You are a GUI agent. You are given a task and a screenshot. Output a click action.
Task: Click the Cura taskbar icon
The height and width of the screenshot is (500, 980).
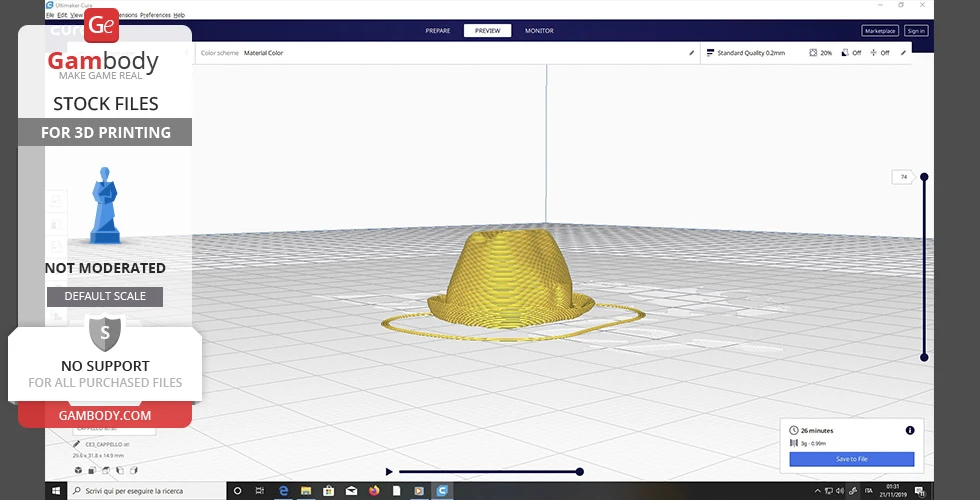click(x=442, y=491)
